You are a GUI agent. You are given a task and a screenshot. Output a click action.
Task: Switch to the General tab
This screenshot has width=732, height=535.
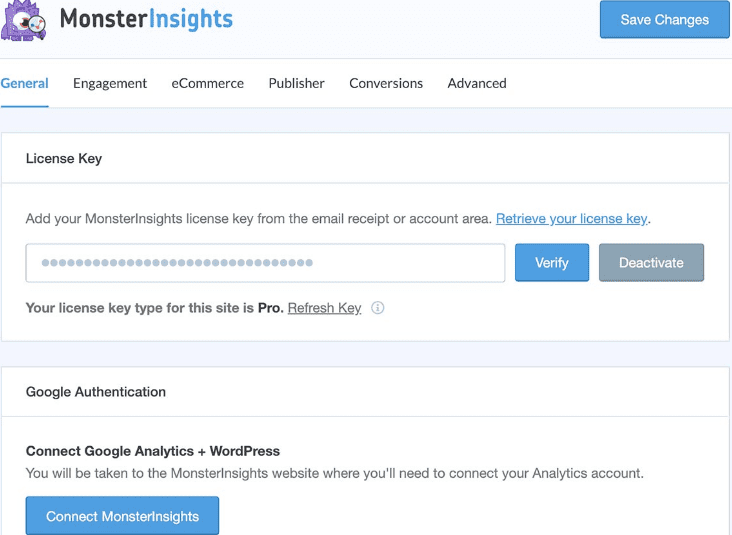pos(24,83)
